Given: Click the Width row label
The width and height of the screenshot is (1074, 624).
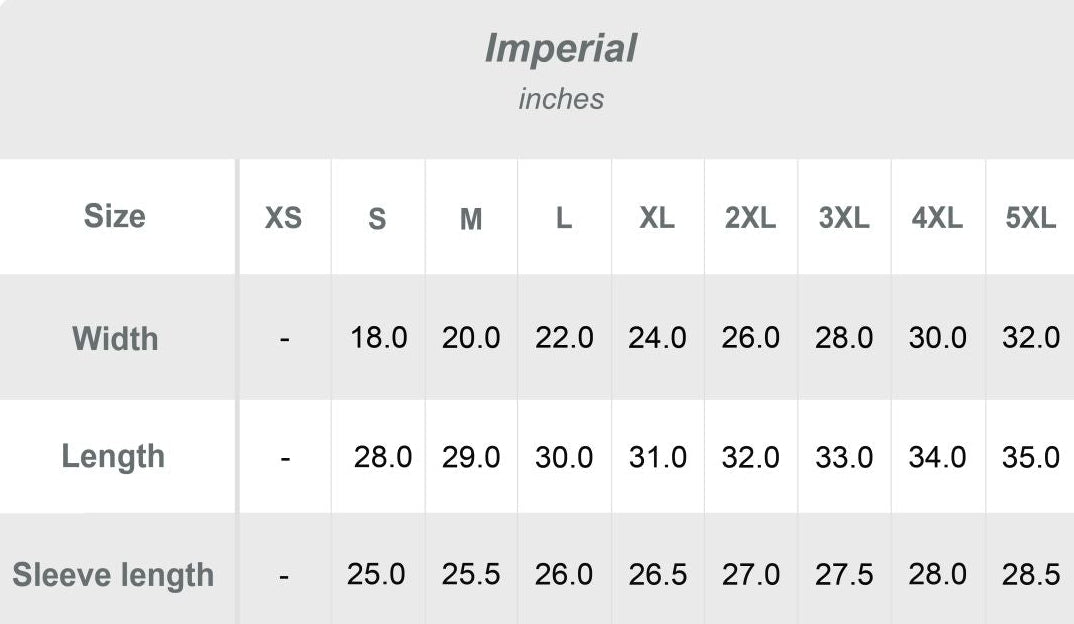Looking at the screenshot, I should [x=115, y=338].
